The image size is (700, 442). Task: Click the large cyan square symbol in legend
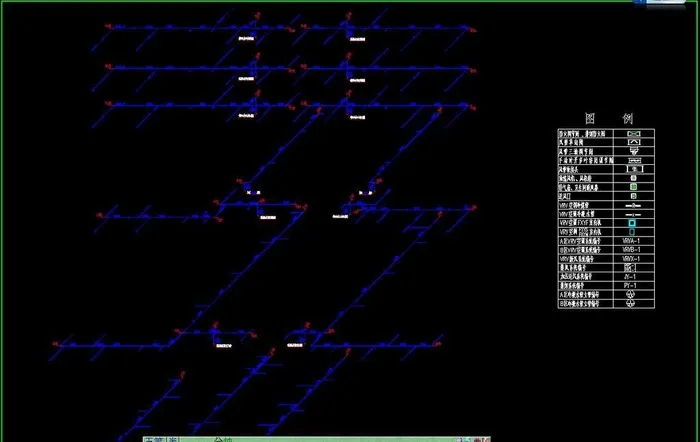click(x=632, y=222)
